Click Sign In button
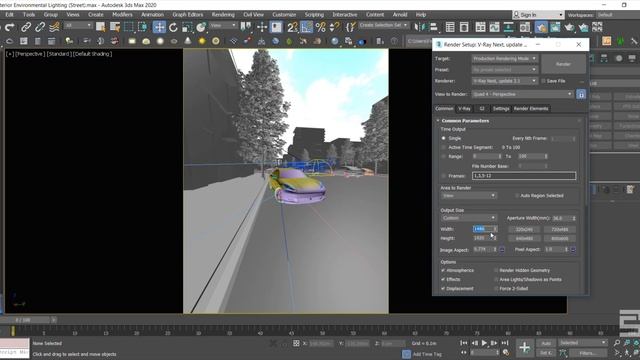Screen dimensions: 640x360 [x=538, y=15]
